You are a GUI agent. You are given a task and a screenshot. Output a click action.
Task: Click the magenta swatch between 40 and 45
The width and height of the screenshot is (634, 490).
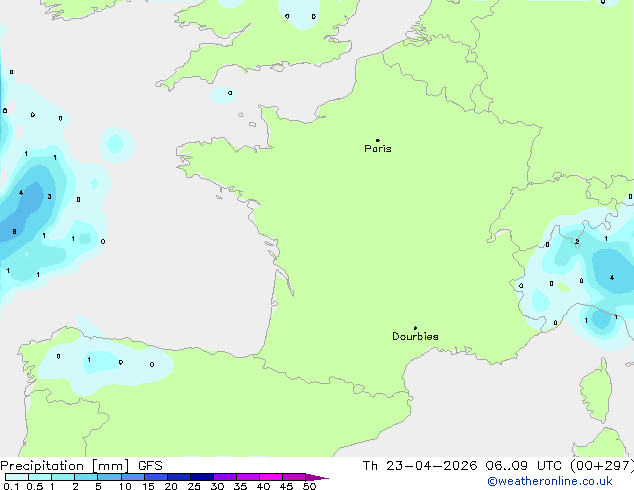click(271, 477)
